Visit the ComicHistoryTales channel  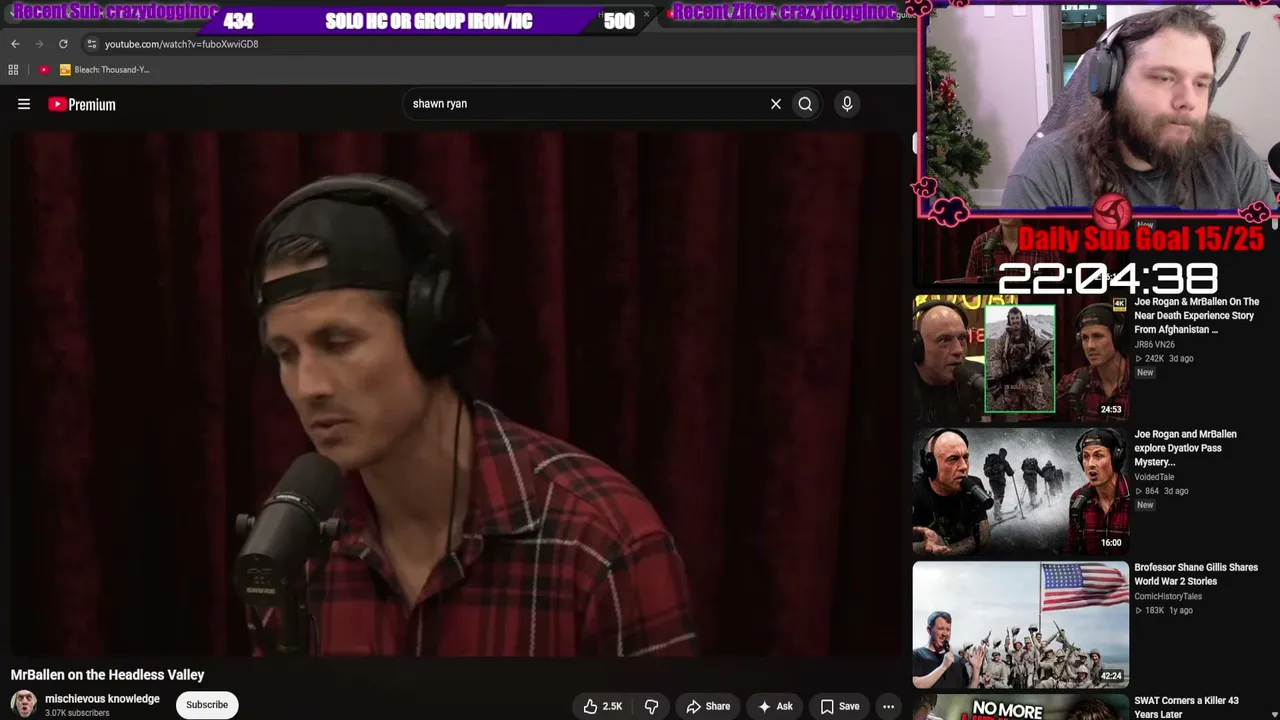[x=1168, y=596]
